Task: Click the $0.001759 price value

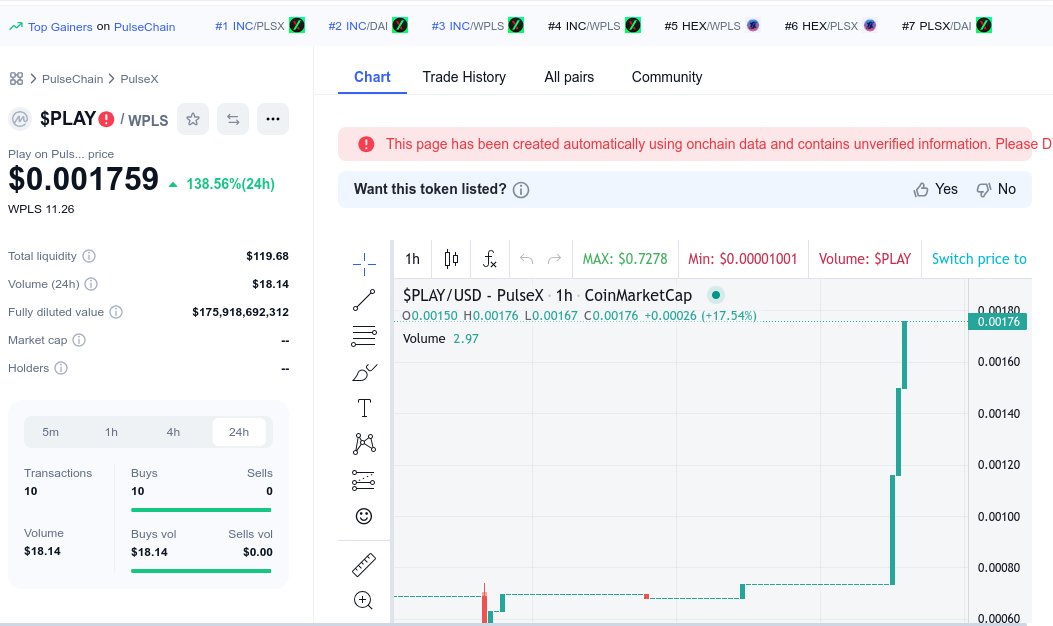Action: click(x=83, y=179)
